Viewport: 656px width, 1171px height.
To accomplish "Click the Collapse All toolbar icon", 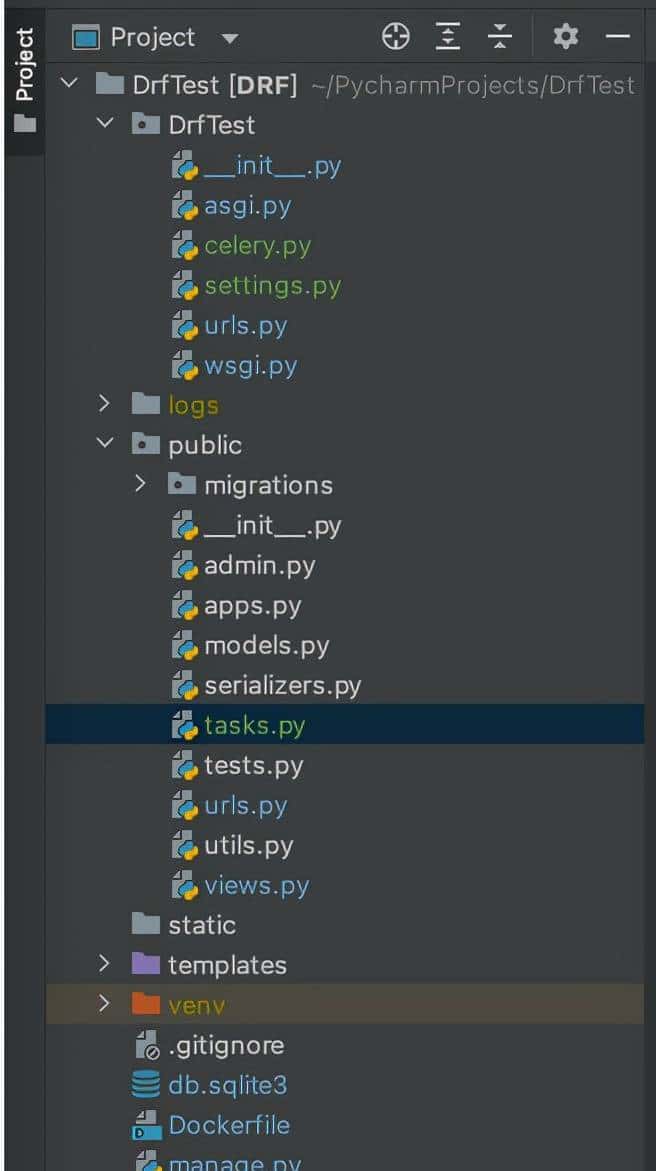I will tap(500, 37).
